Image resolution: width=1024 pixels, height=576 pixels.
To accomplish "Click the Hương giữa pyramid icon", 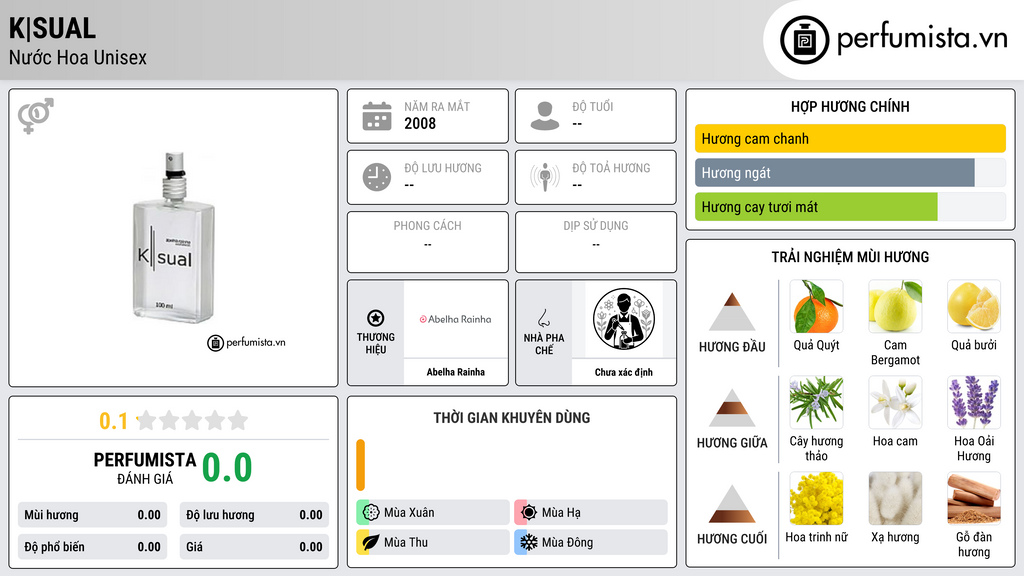I will (x=732, y=408).
